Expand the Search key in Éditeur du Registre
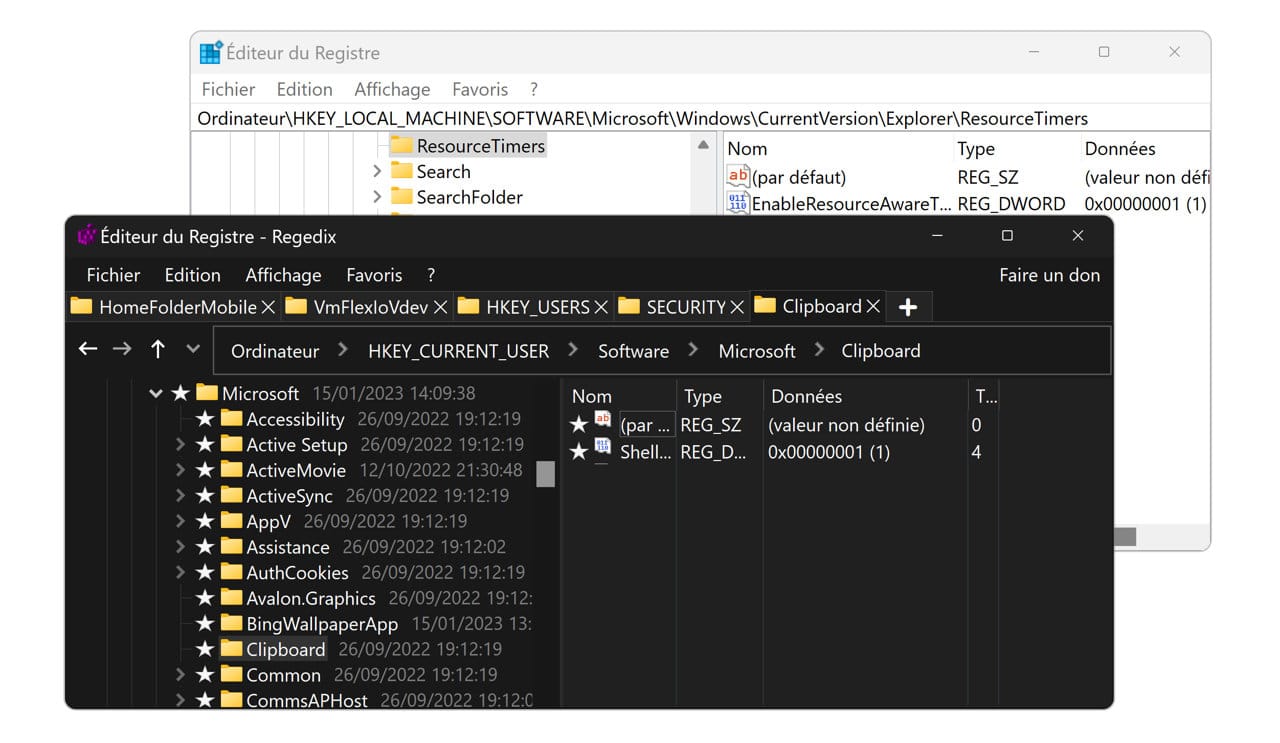The image size is (1280, 743). (377, 171)
